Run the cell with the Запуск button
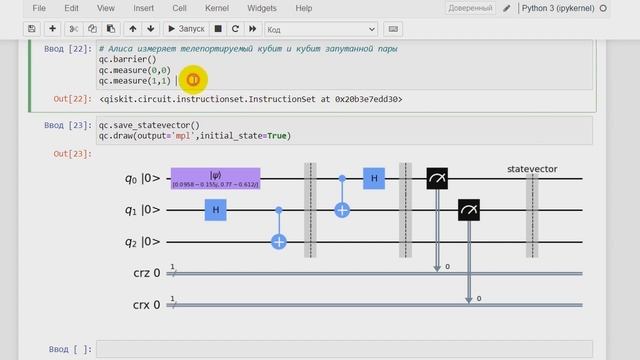640x360 pixels. pos(186,29)
